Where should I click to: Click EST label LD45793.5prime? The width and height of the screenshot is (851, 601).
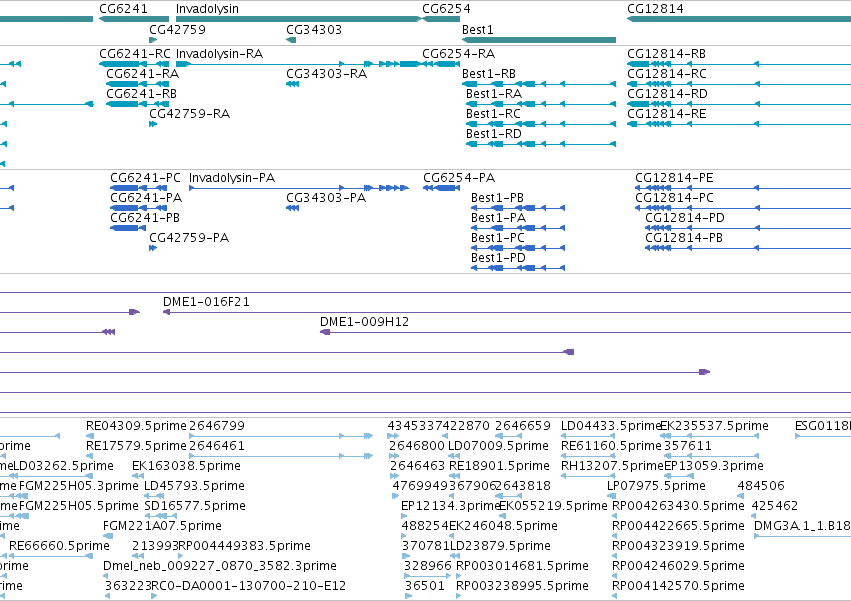tap(194, 486)
